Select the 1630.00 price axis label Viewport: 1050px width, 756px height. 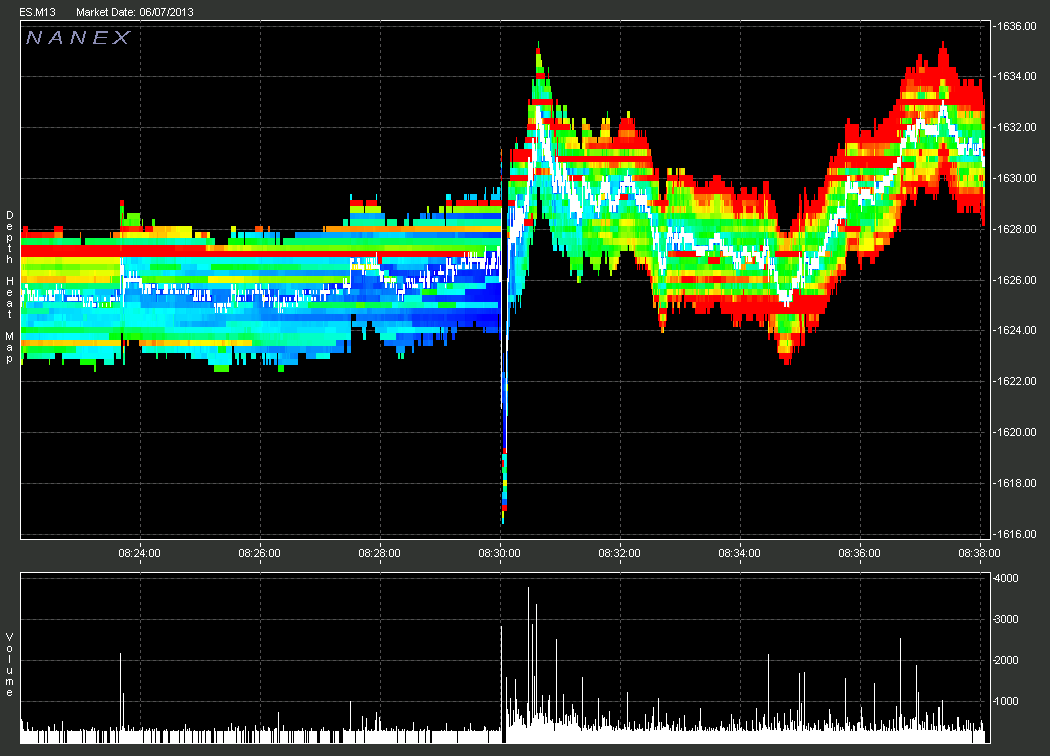[1016, 178]
